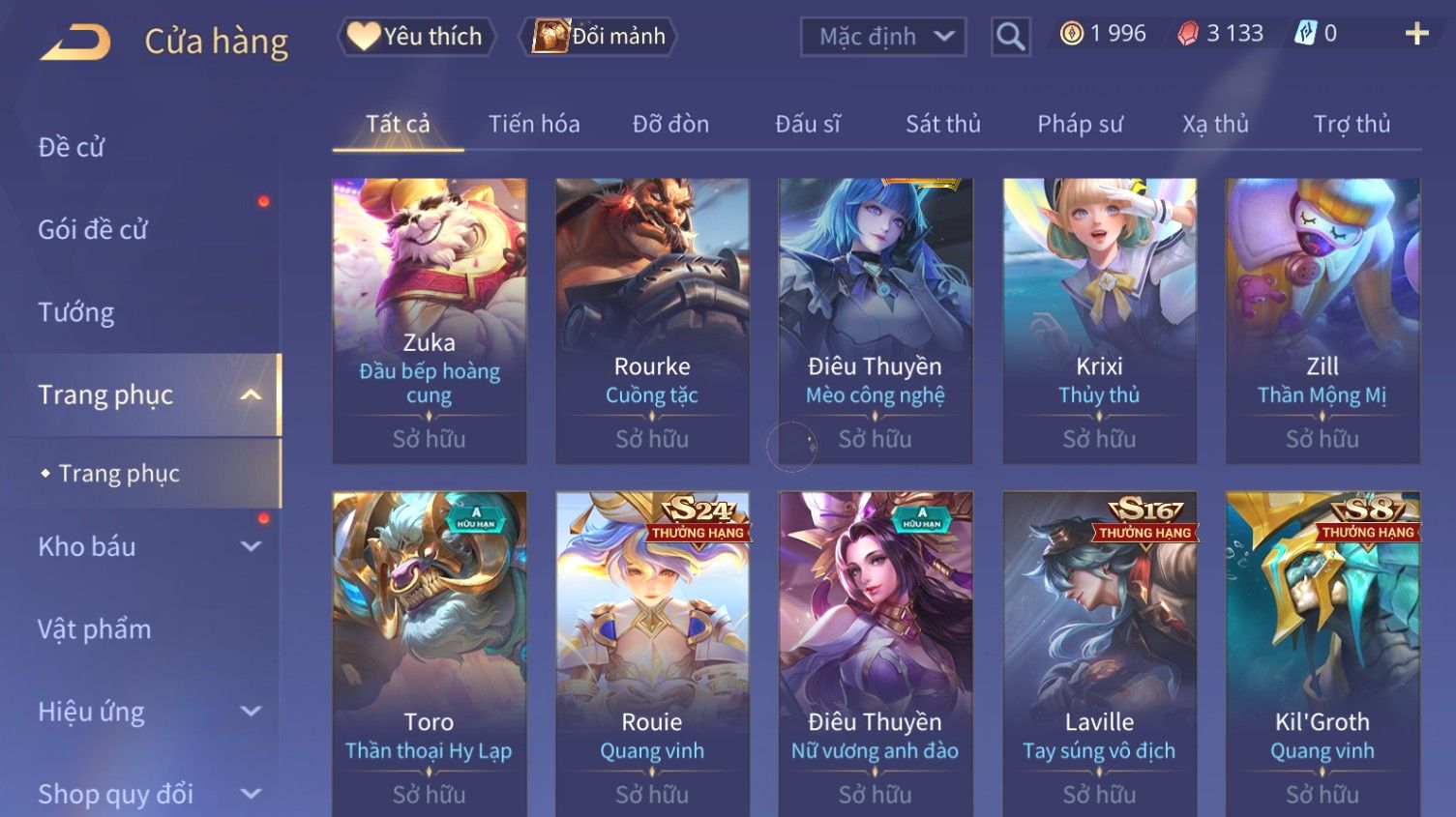
Task: Open Đổi mảnh chest exchange
Action: click(598, 37)
